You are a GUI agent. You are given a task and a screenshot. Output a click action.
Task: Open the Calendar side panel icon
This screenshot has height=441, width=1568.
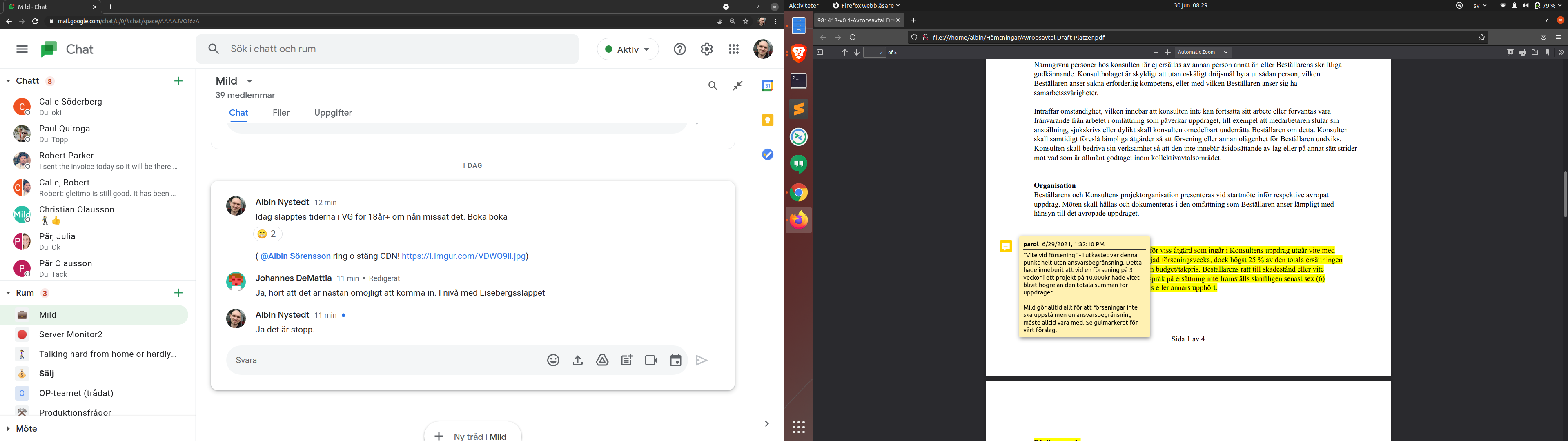click(768, 86)
